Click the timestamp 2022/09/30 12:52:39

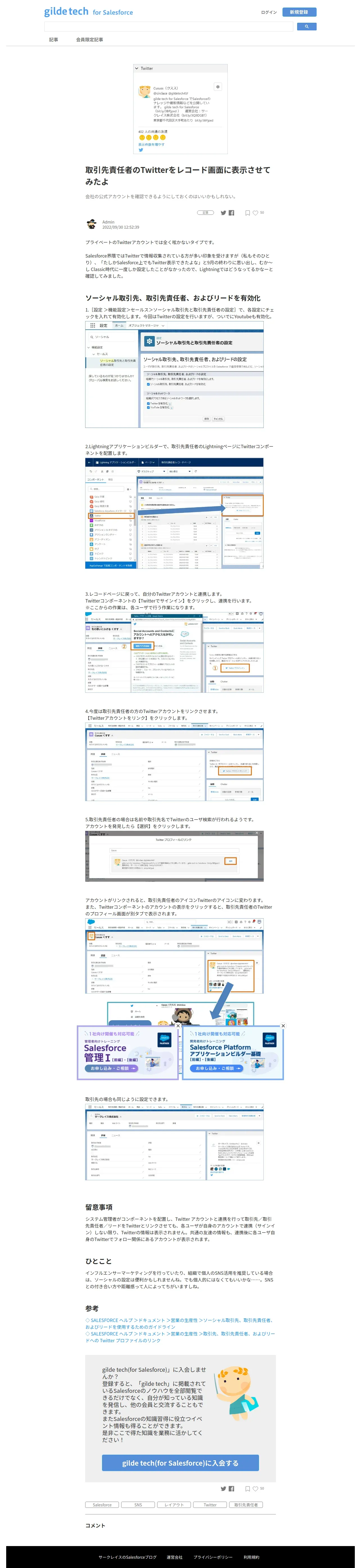tap(121, 228)
